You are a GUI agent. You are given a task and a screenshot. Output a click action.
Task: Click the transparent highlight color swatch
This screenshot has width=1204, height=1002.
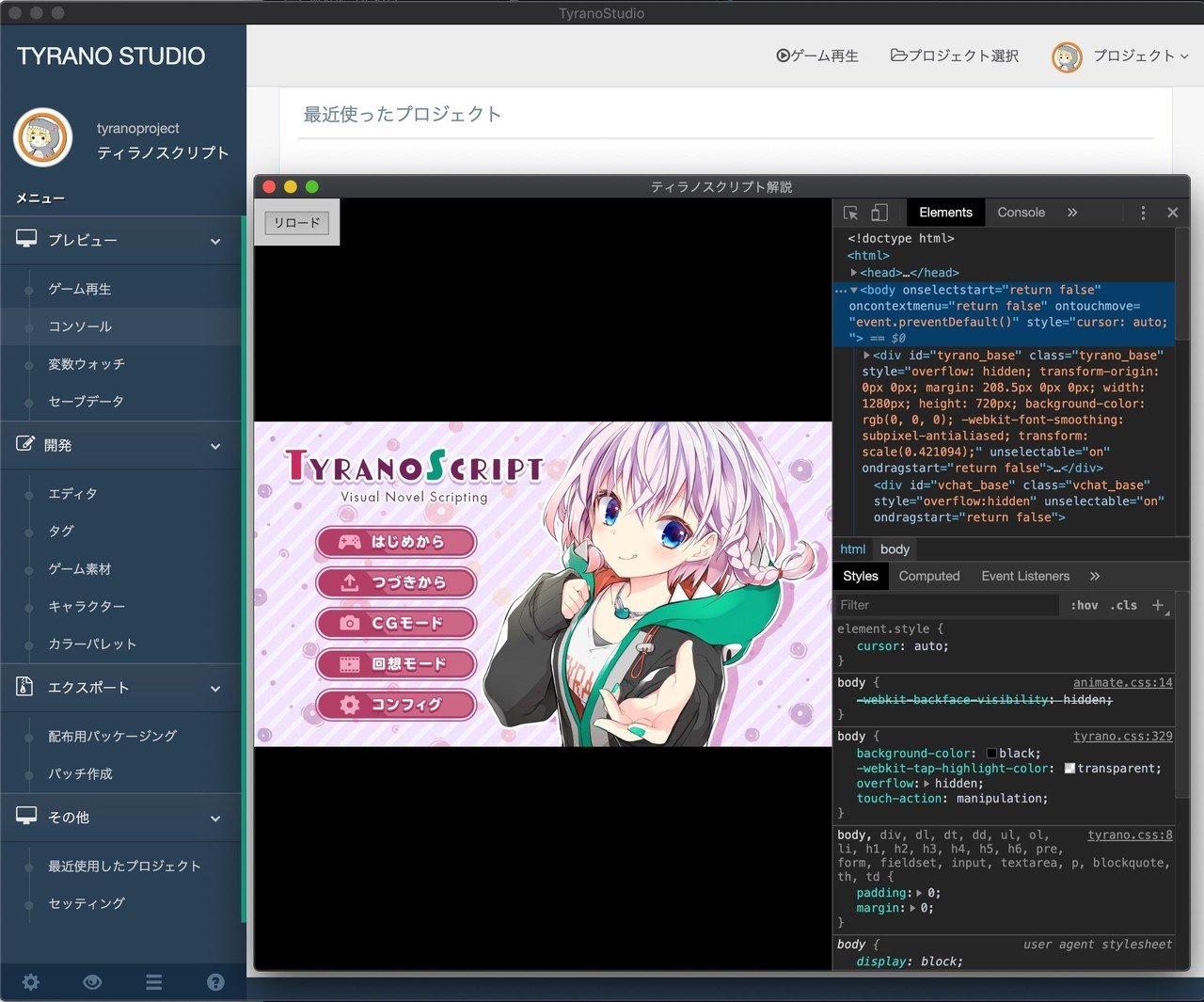[x=1069, y=769]
